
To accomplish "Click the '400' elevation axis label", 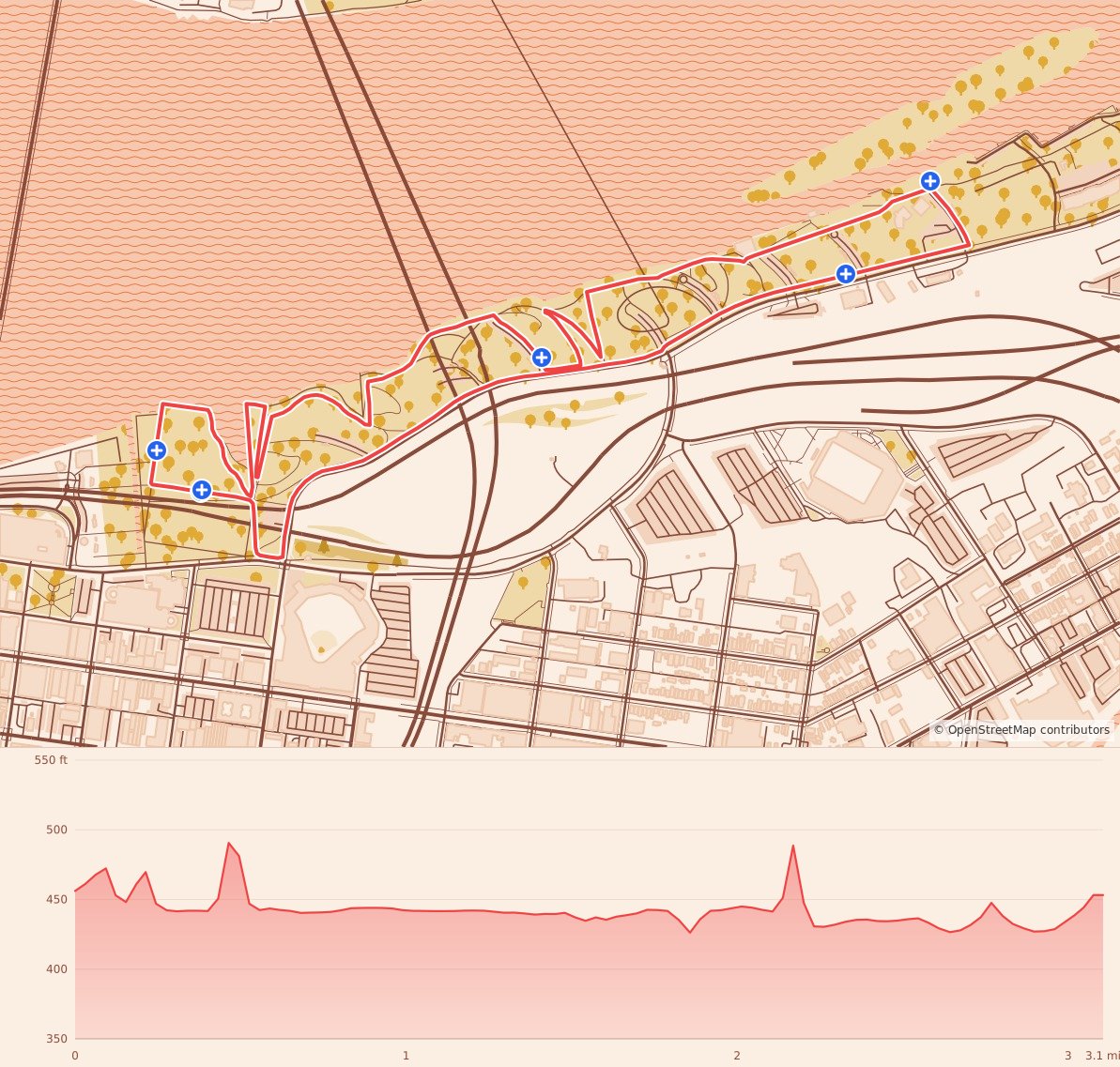I will pyautogui.click(x=56, y=969).
